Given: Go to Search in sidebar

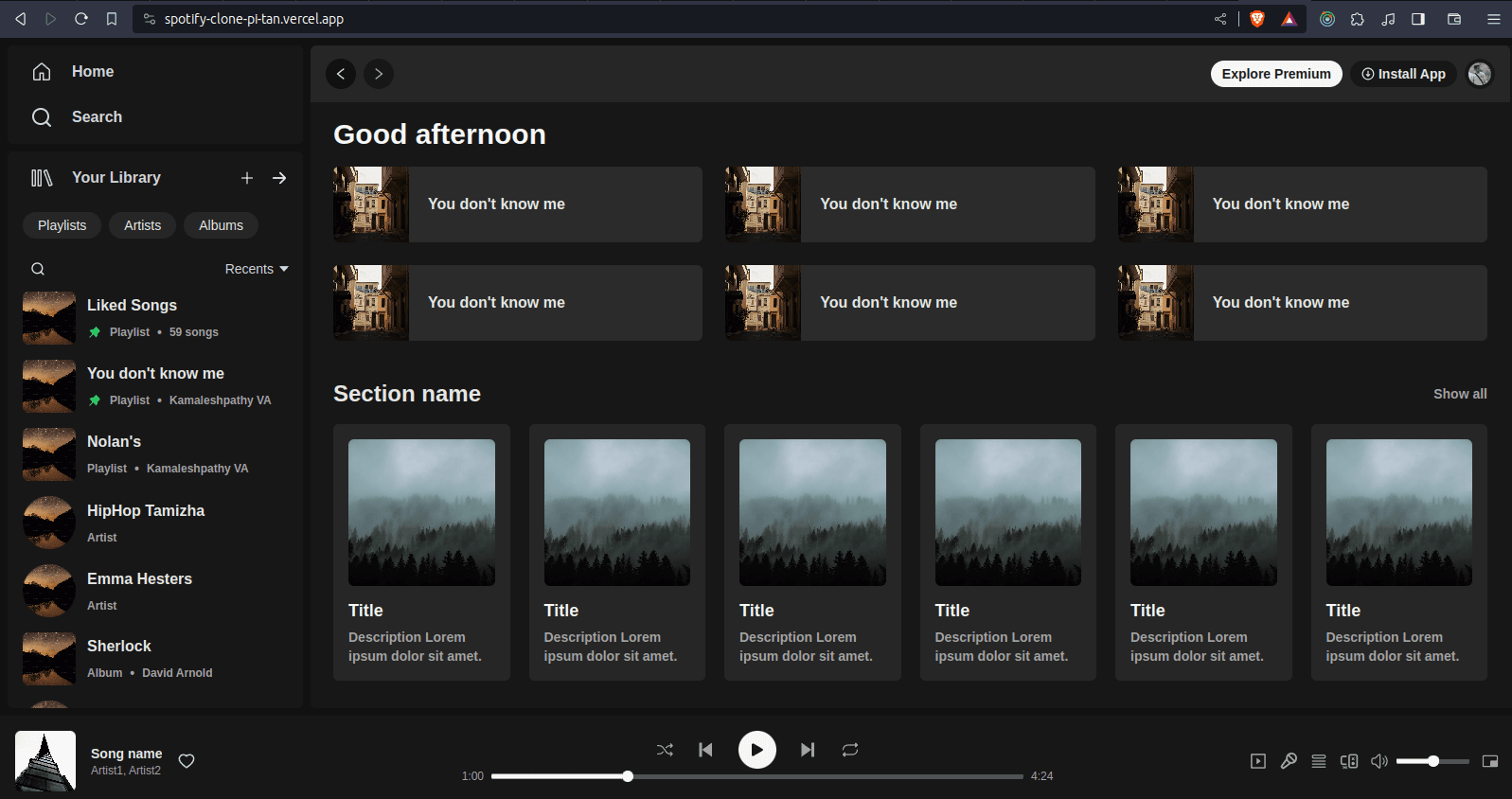Looking at the screenshot, I should (x=97, y=117).
